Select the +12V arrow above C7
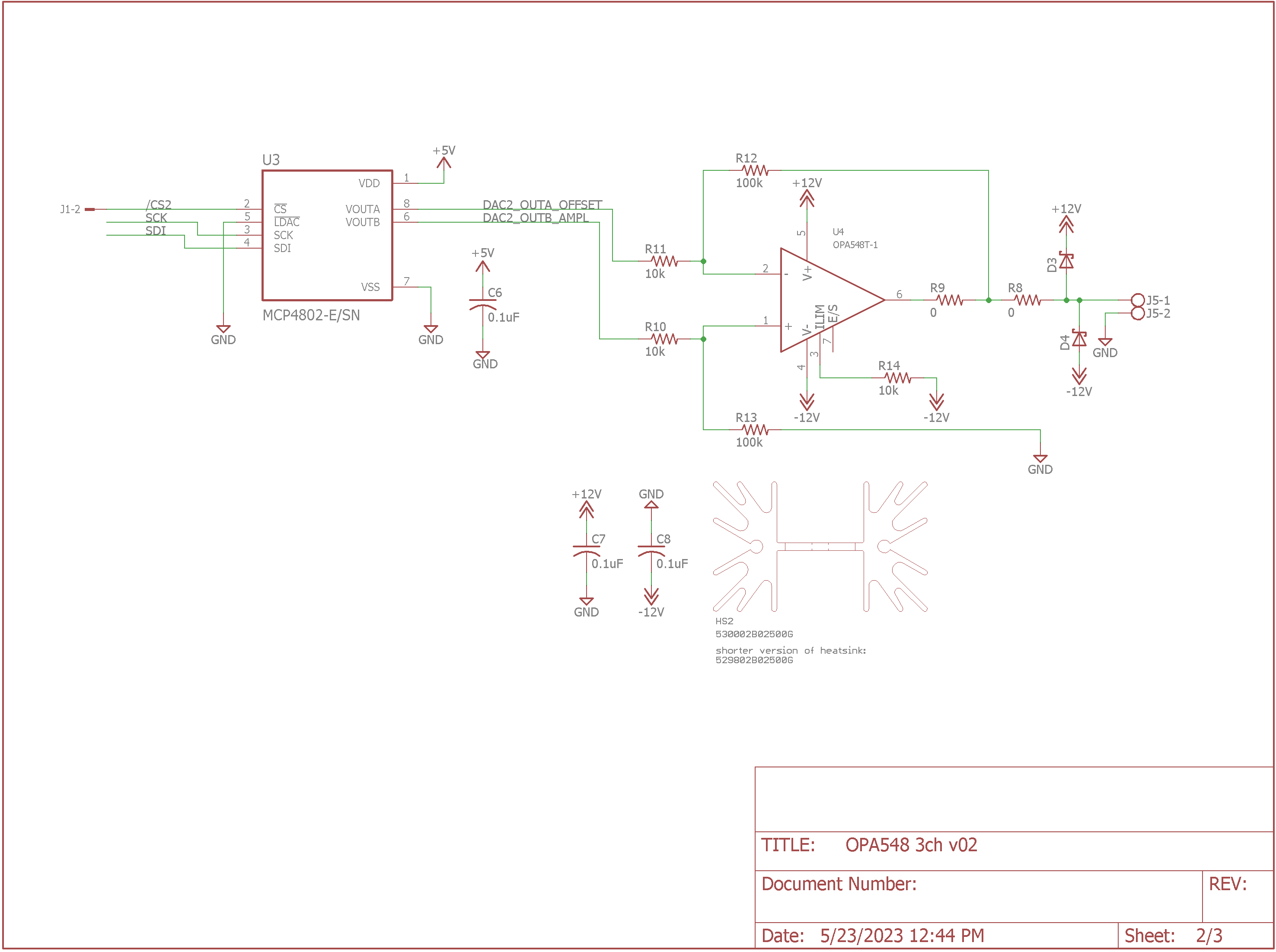The width and height of the screenshot is (1276, 952). 587,509
